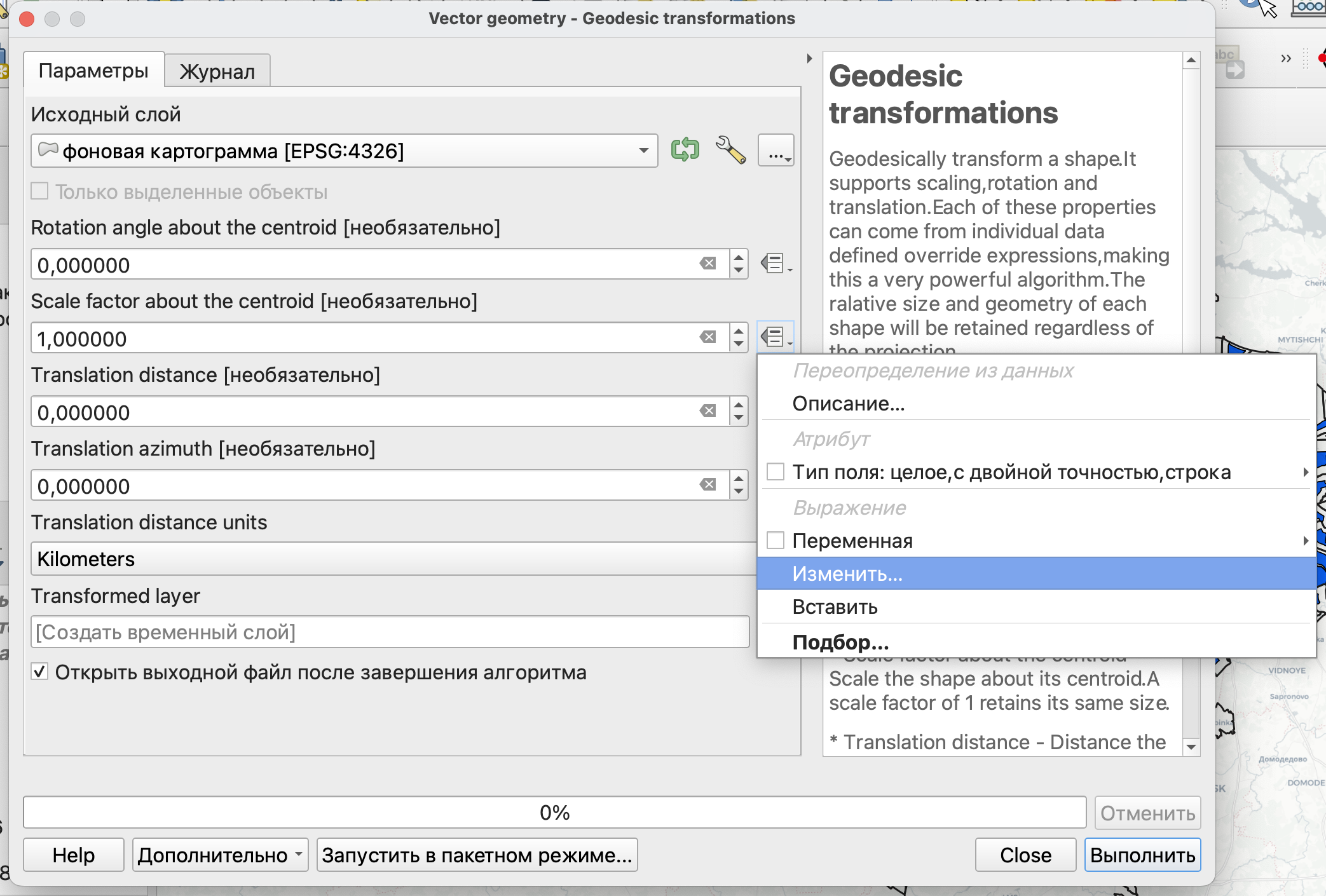Check the Переменная expression option
The height and width of the screenshot is (896, 1326).
coord(775,541)
